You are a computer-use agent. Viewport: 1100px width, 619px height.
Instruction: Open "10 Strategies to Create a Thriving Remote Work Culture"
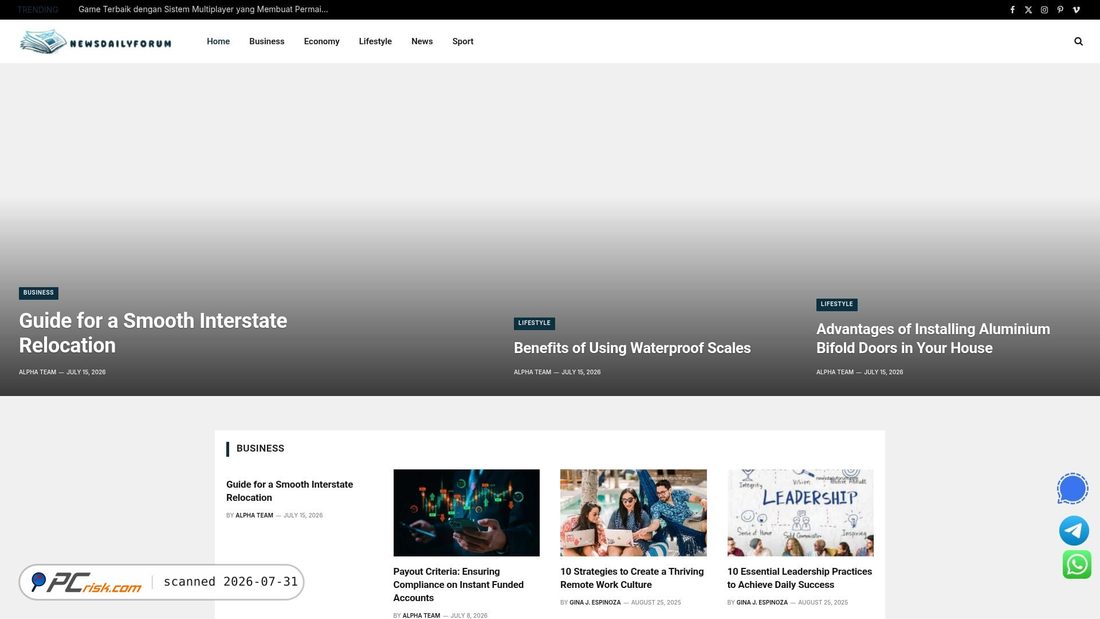point(632,578)
